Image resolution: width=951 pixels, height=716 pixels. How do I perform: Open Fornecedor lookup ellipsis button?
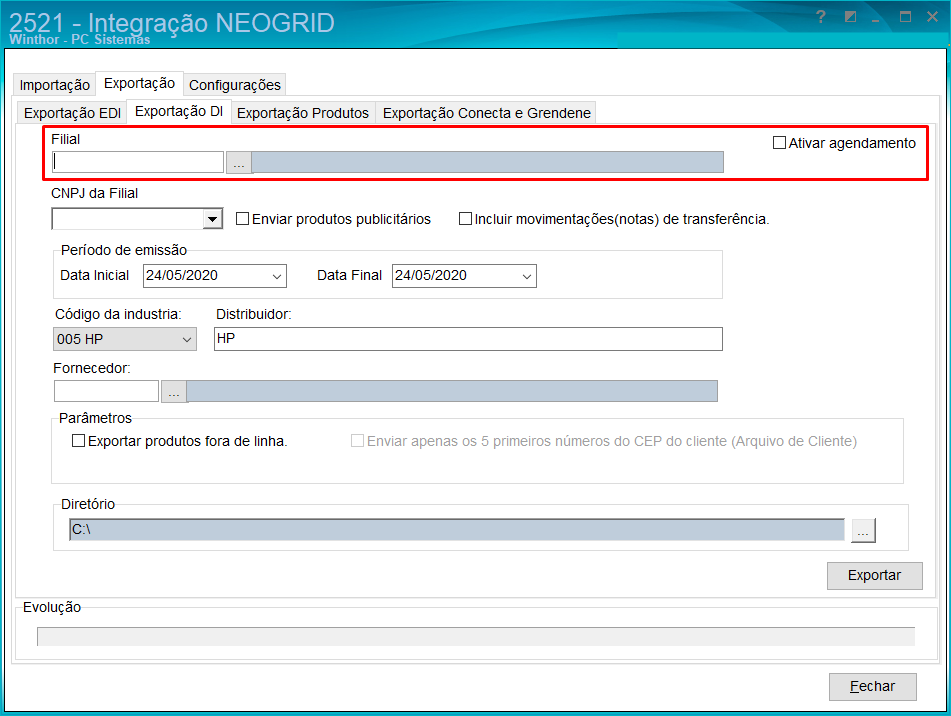[x=174, y=392]
